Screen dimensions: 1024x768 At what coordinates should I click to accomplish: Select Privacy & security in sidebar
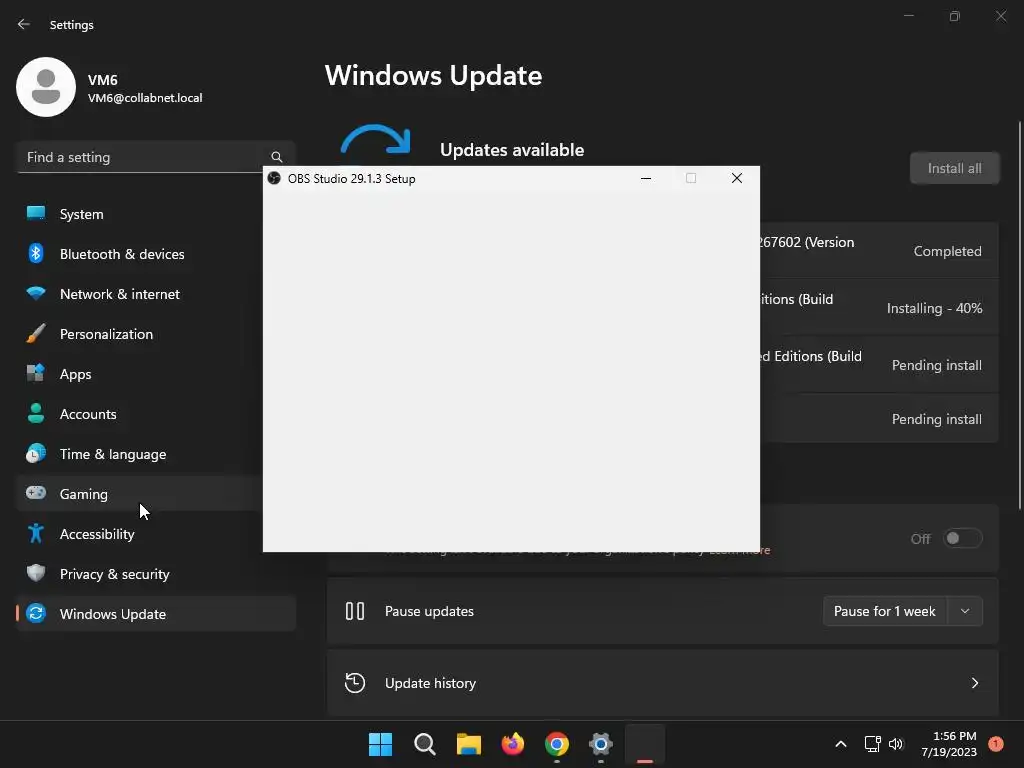[156, 573]
